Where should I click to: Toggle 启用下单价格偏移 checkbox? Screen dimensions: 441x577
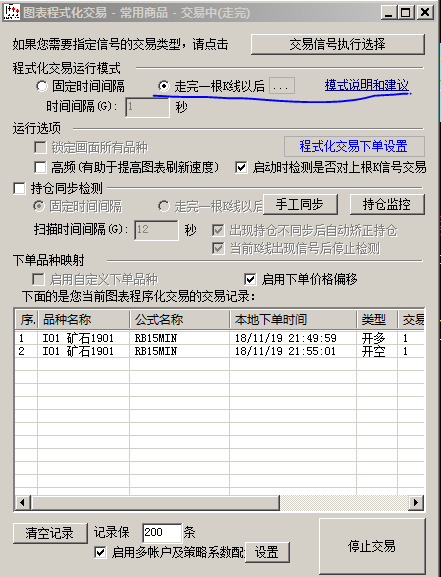[250, 279]
